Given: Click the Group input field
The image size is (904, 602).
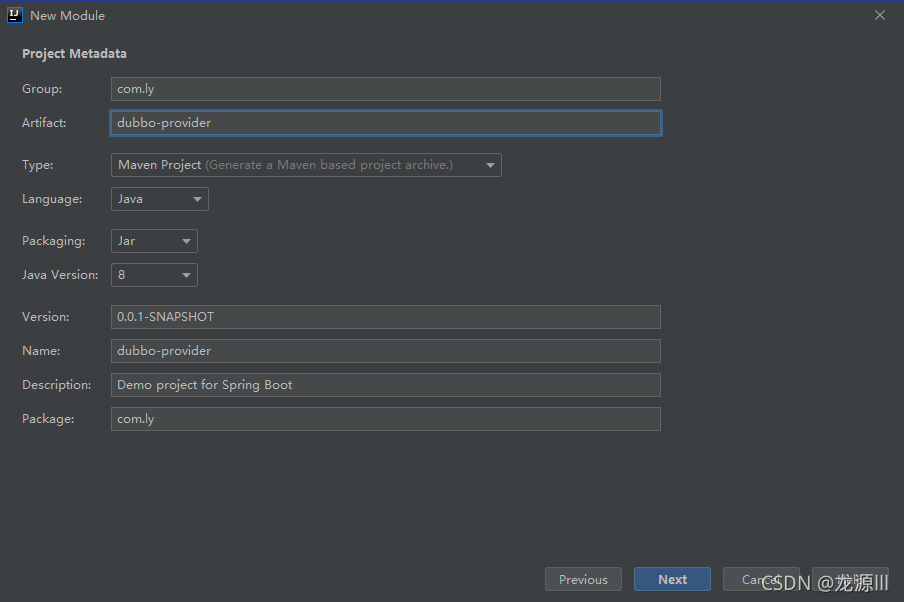Looking at the screenshot, I should point(386,89).
